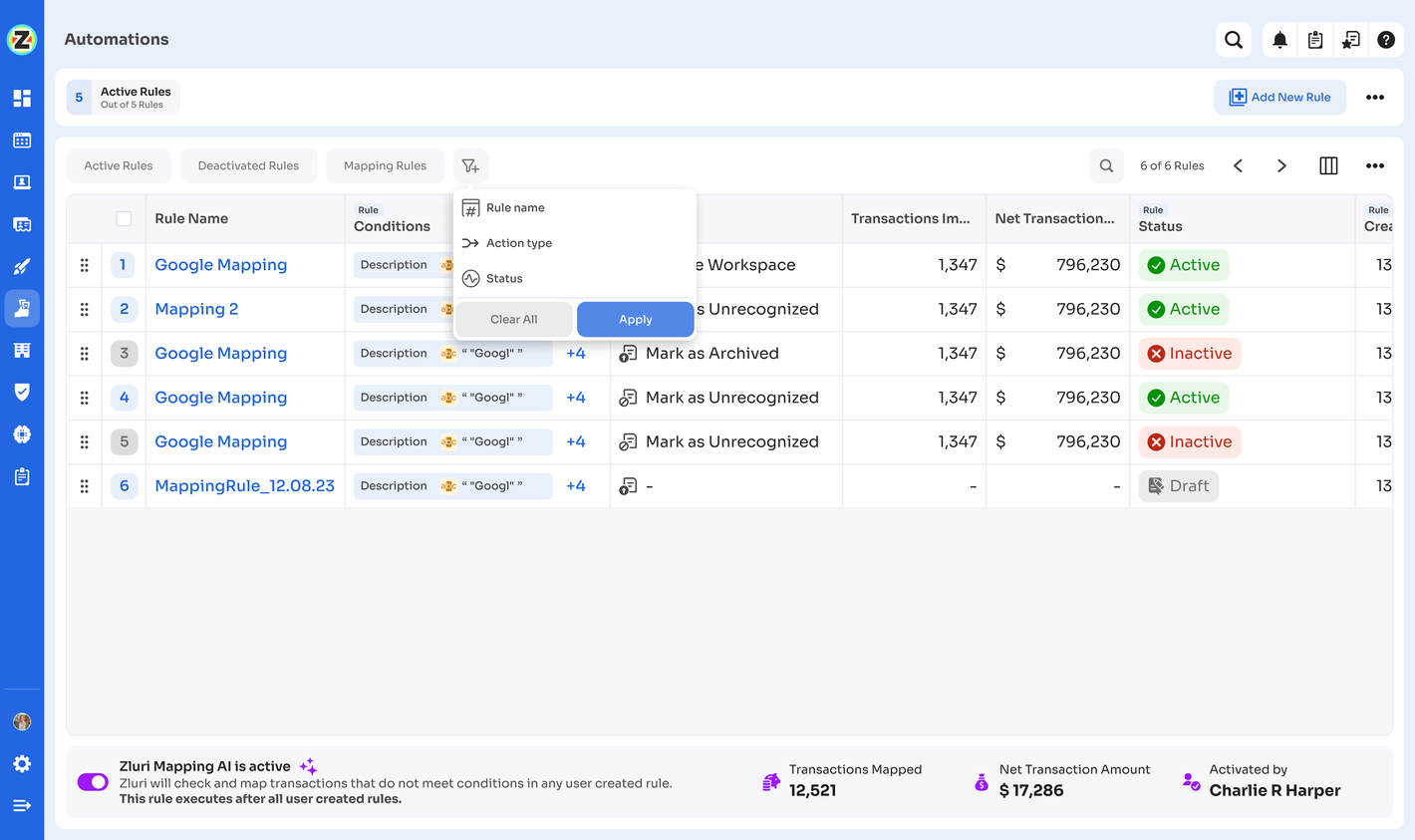Expand +4 conditions in row 3
Image resolution: width=1415 pixels, height=840 pixels.
coord(576,354)
